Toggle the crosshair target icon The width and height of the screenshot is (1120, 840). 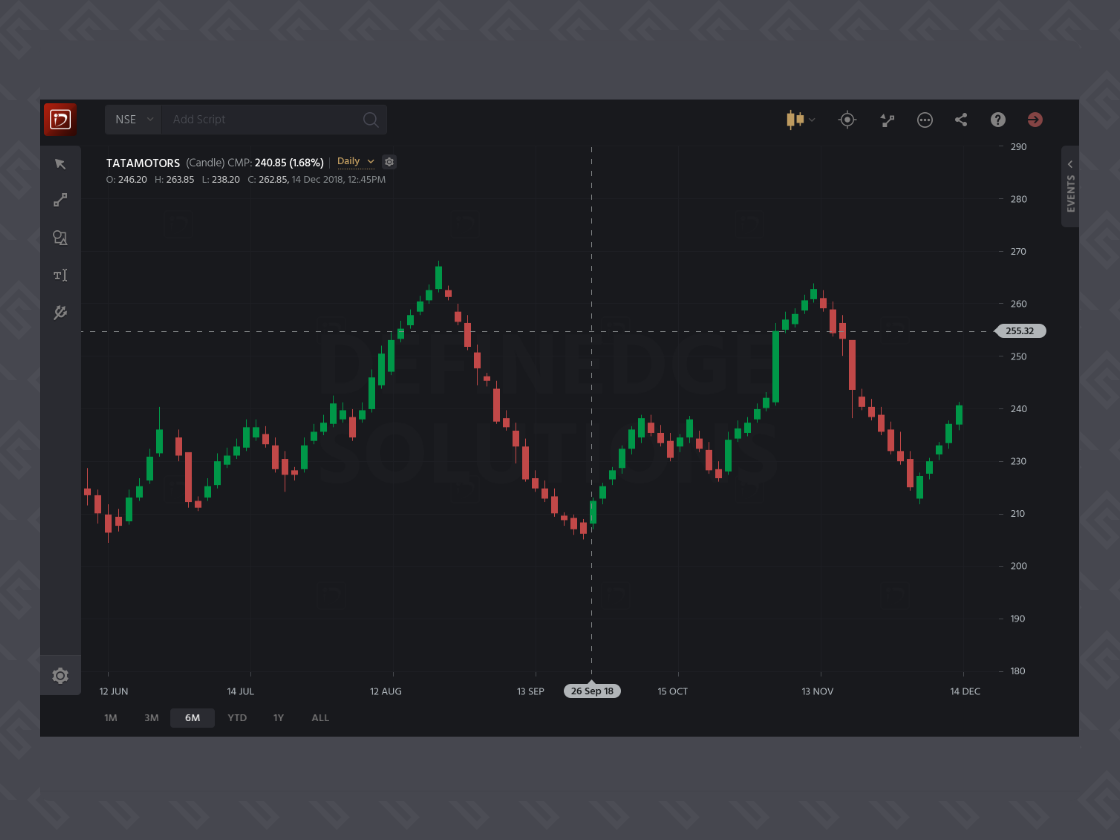(847, 119)
